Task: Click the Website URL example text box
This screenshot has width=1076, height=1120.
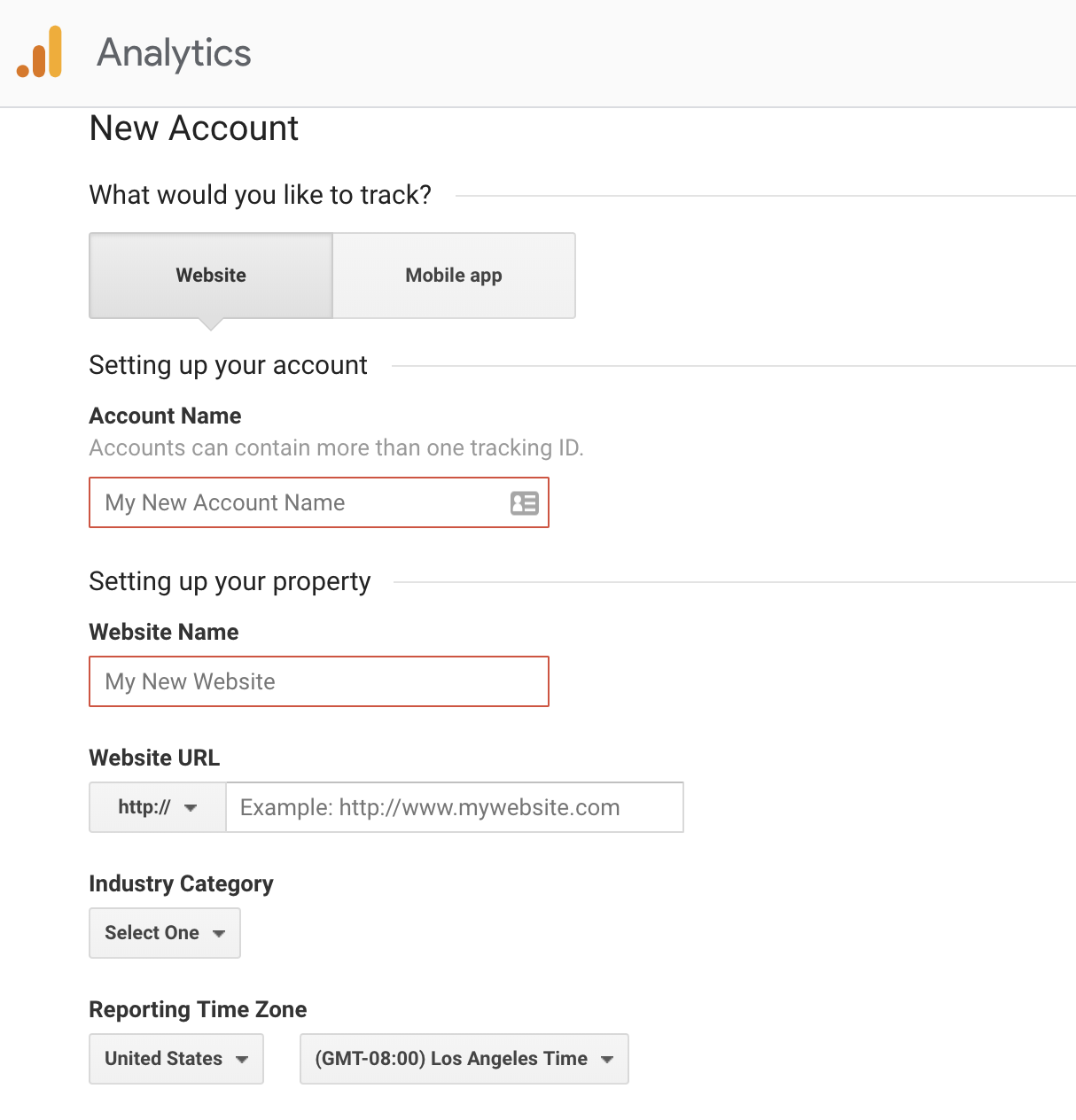Action: (454, 807)
